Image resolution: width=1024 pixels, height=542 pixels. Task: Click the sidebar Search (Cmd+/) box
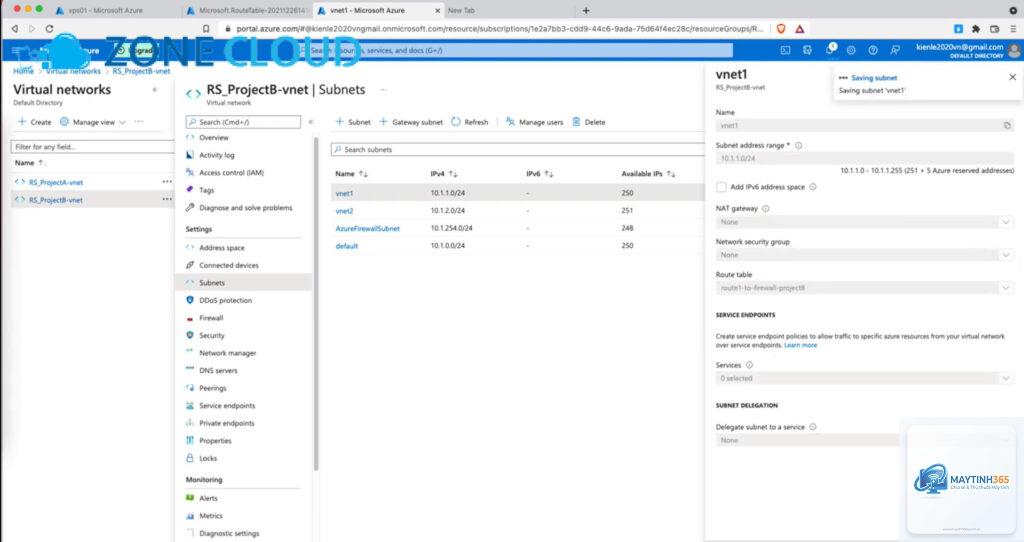tap(243, 122)
